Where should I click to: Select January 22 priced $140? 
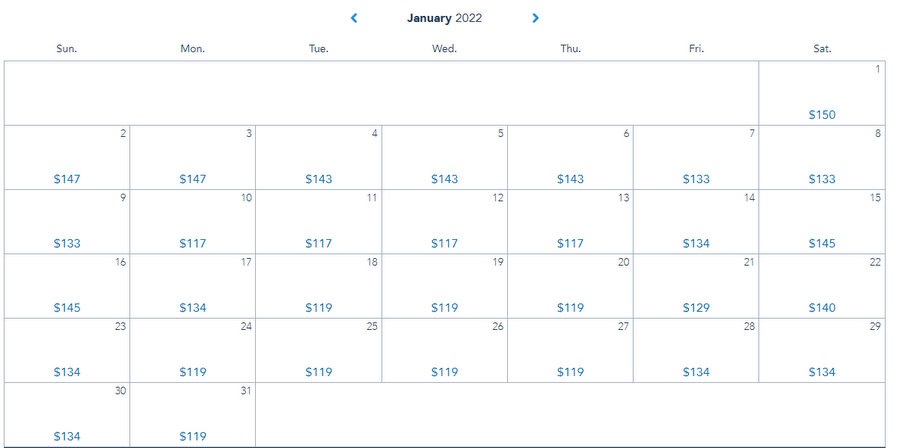[822, 286]
